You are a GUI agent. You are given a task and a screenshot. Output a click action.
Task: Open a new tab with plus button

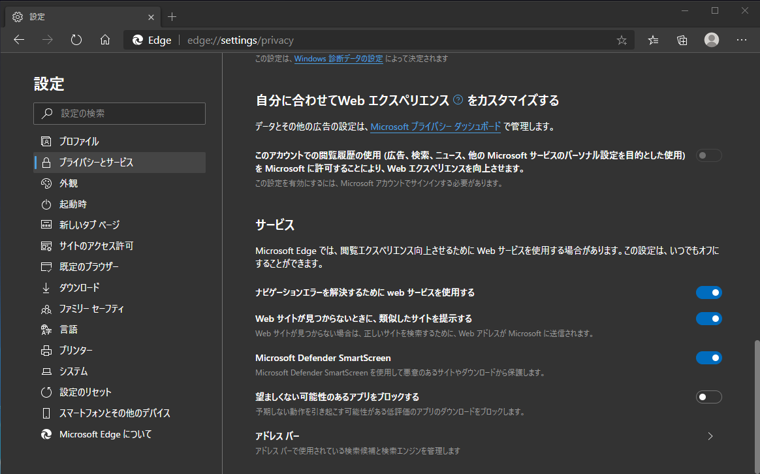[172, 17]
